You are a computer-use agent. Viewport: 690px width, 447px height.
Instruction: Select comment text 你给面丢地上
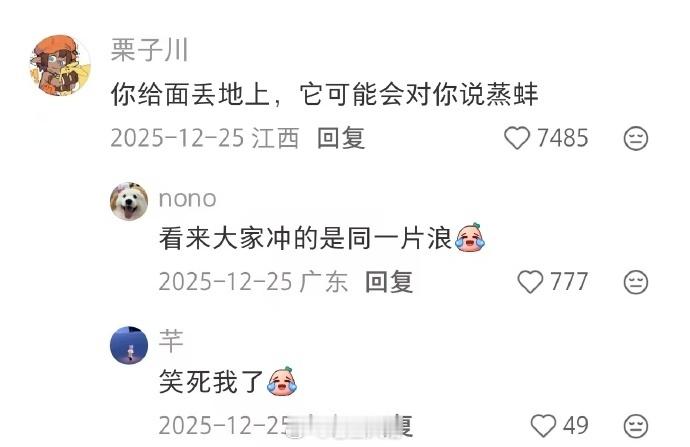pos(190,95)
